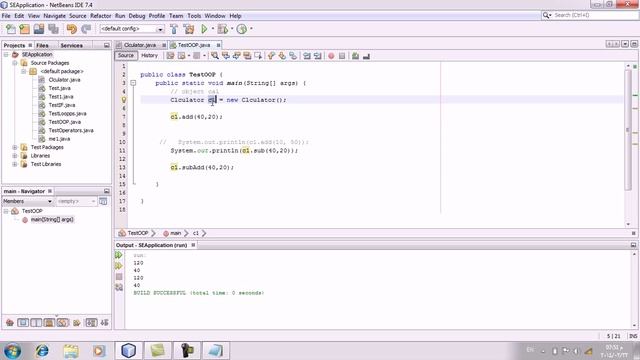640x360 pixels.
Task: Click the main breadcrumb below the editor
Action: (x=176, y=233)
